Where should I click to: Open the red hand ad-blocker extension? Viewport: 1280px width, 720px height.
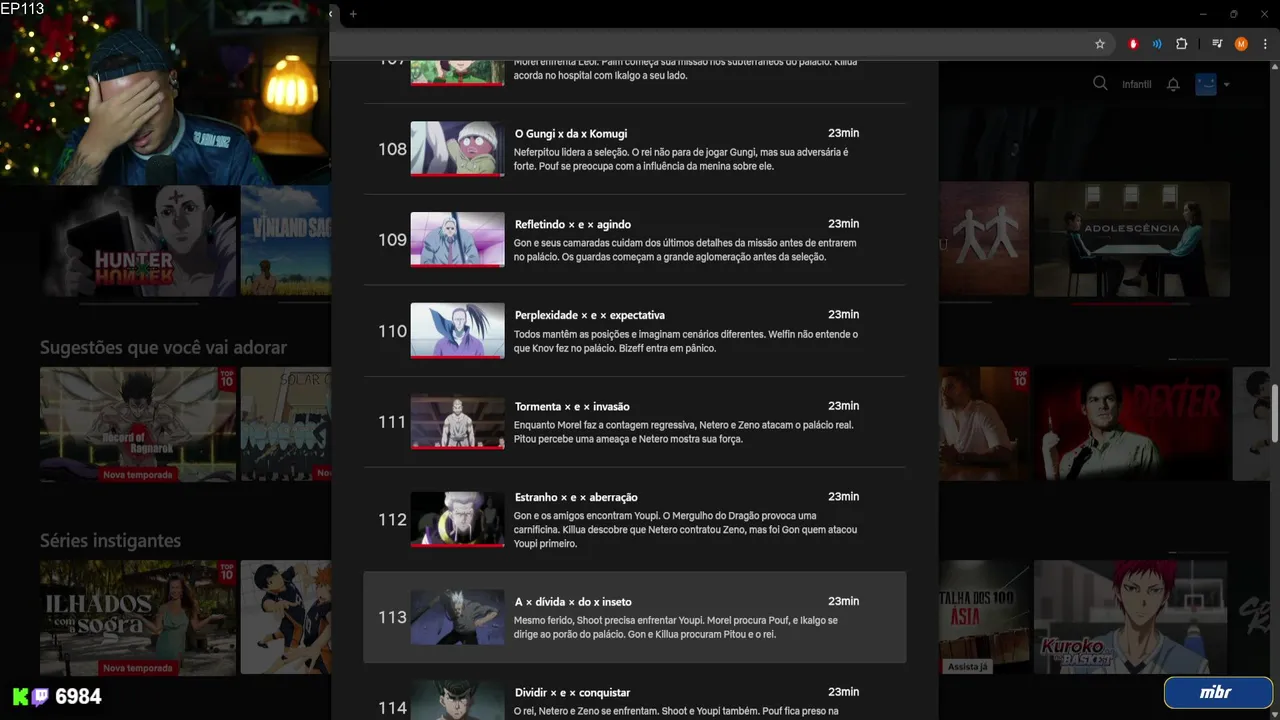pos(1133,44)
